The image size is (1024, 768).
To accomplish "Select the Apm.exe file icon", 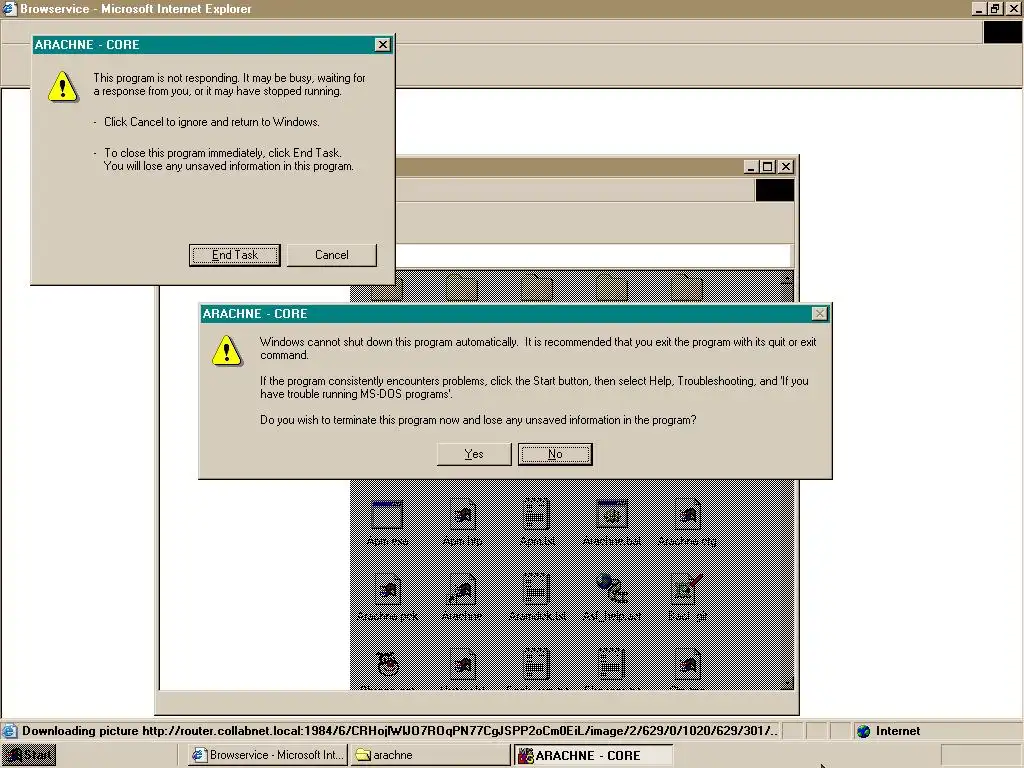I will (387, 515).
